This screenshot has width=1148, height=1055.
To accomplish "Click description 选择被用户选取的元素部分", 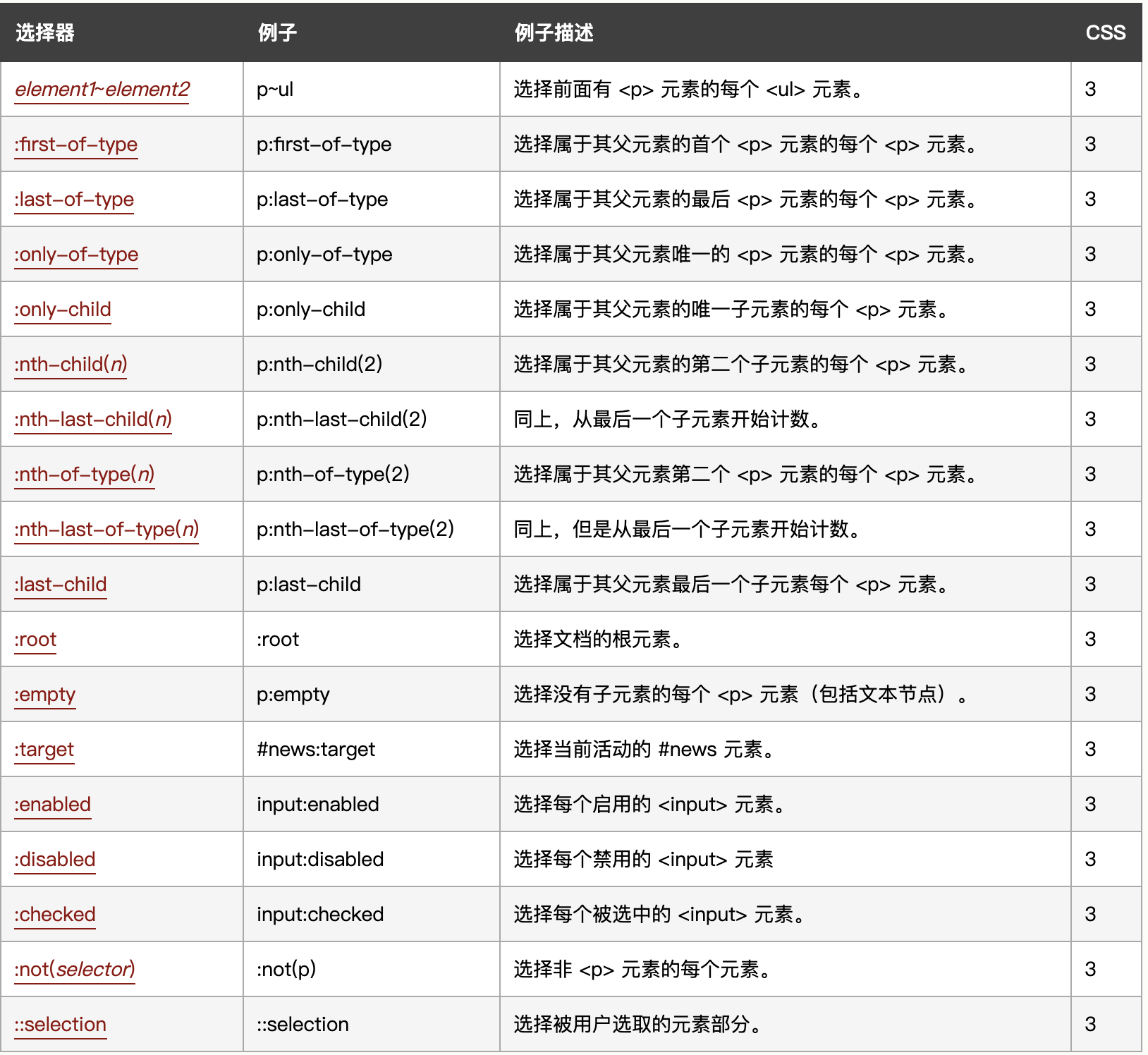I will tap(638, 1025).
